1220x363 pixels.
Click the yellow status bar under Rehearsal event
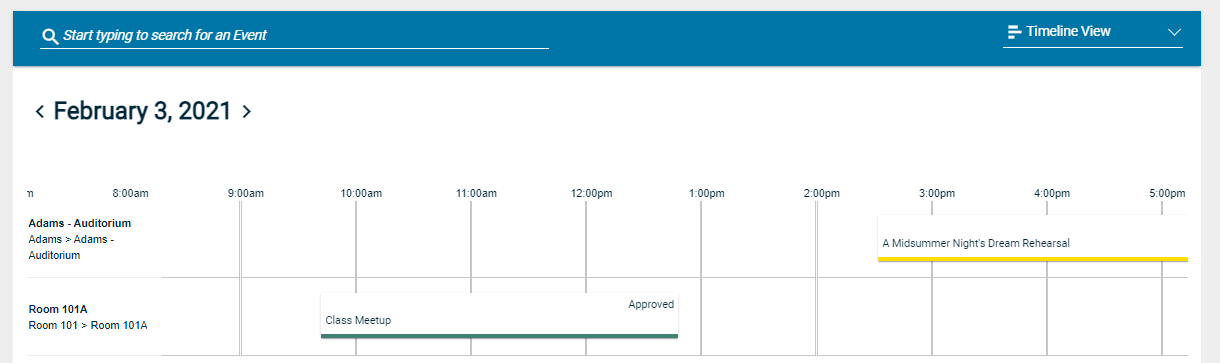pos(1033,259)
